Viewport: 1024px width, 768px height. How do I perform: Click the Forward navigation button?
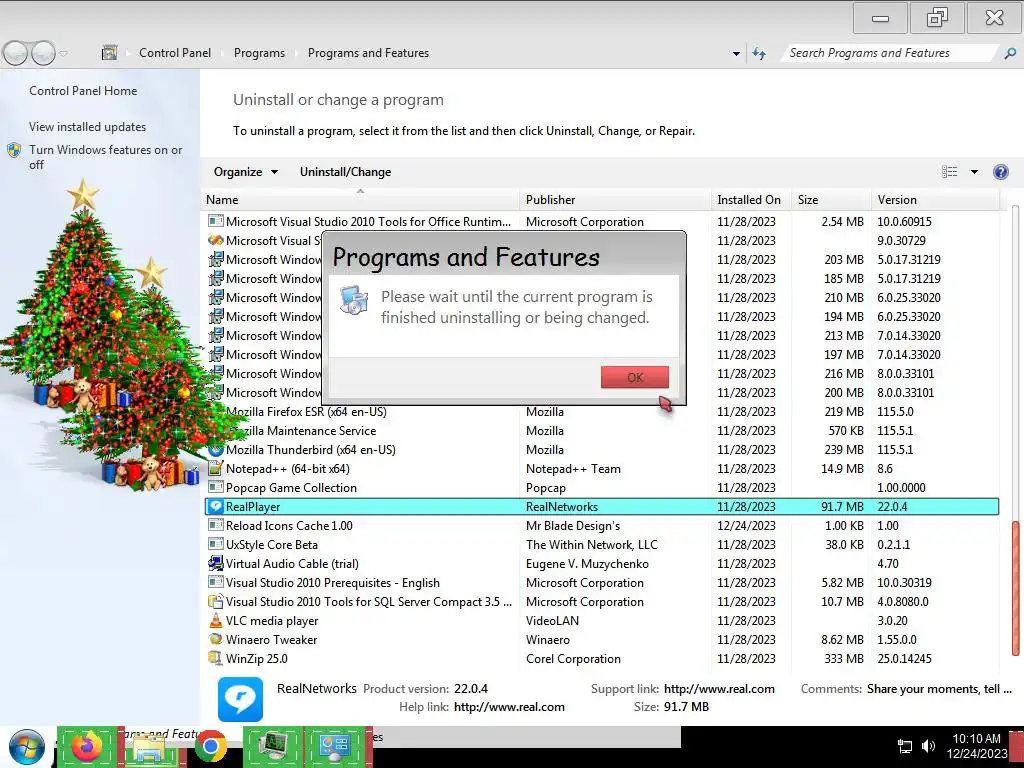tap(43, 53)
